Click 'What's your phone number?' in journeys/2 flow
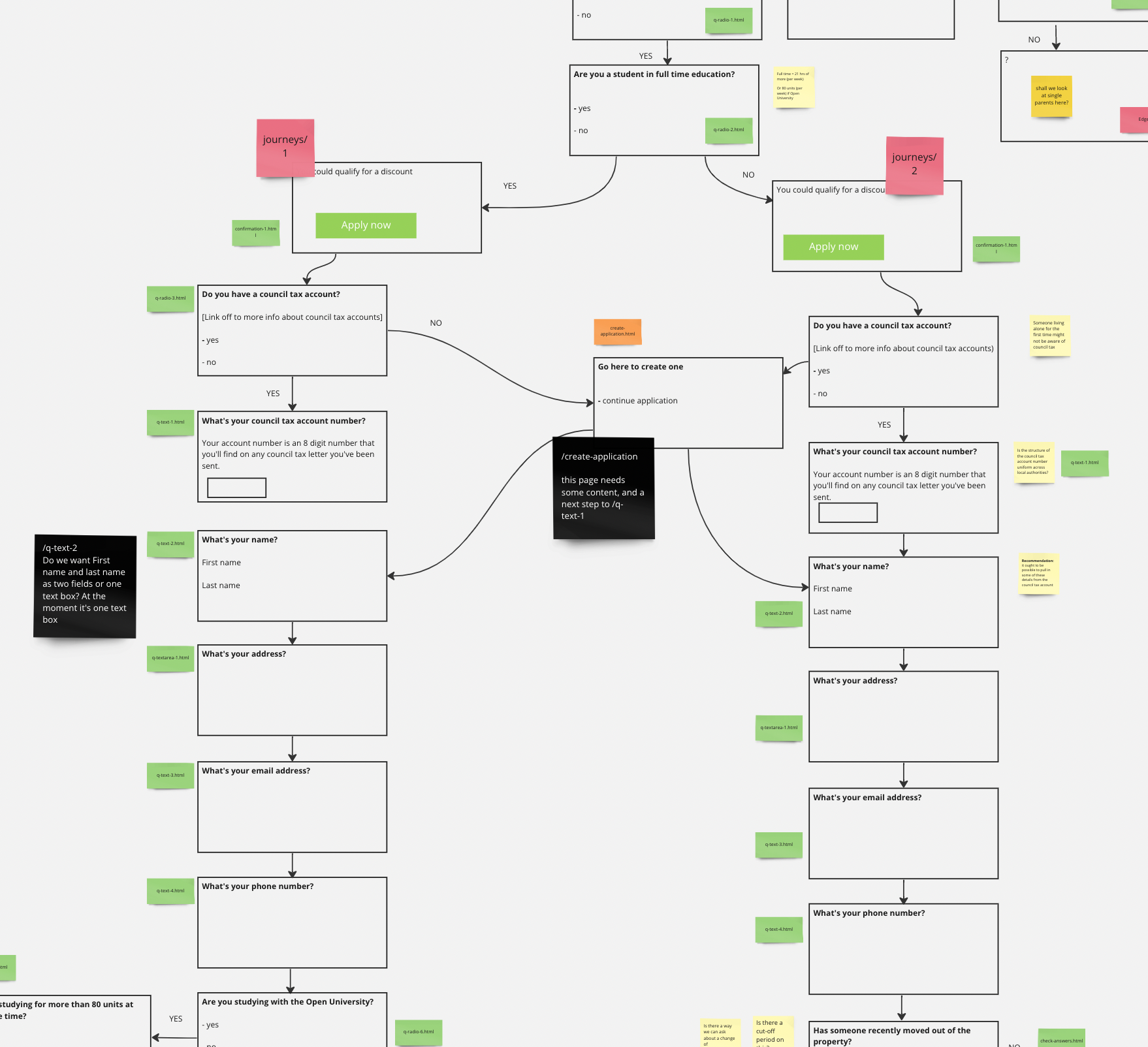1148x1047 pixels. point(869,913)
